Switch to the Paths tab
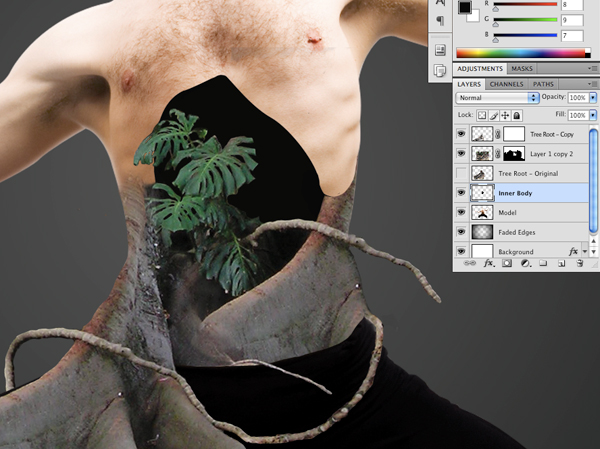The width and height of the screenshot is (600, 449). pyautogui.click(x=543, y=84)
